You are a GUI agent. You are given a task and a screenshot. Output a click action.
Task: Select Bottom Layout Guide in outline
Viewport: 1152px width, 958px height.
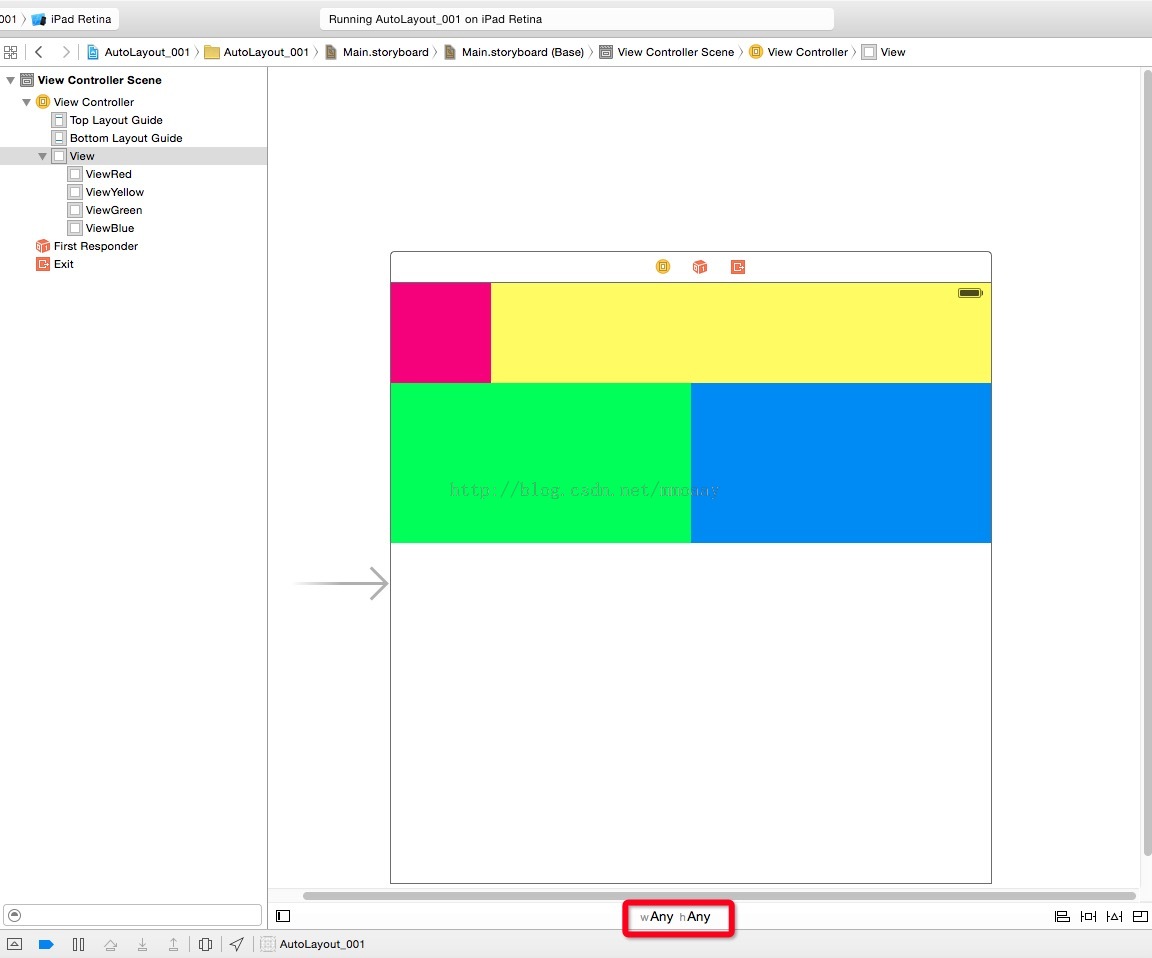(x=133, y=138)
